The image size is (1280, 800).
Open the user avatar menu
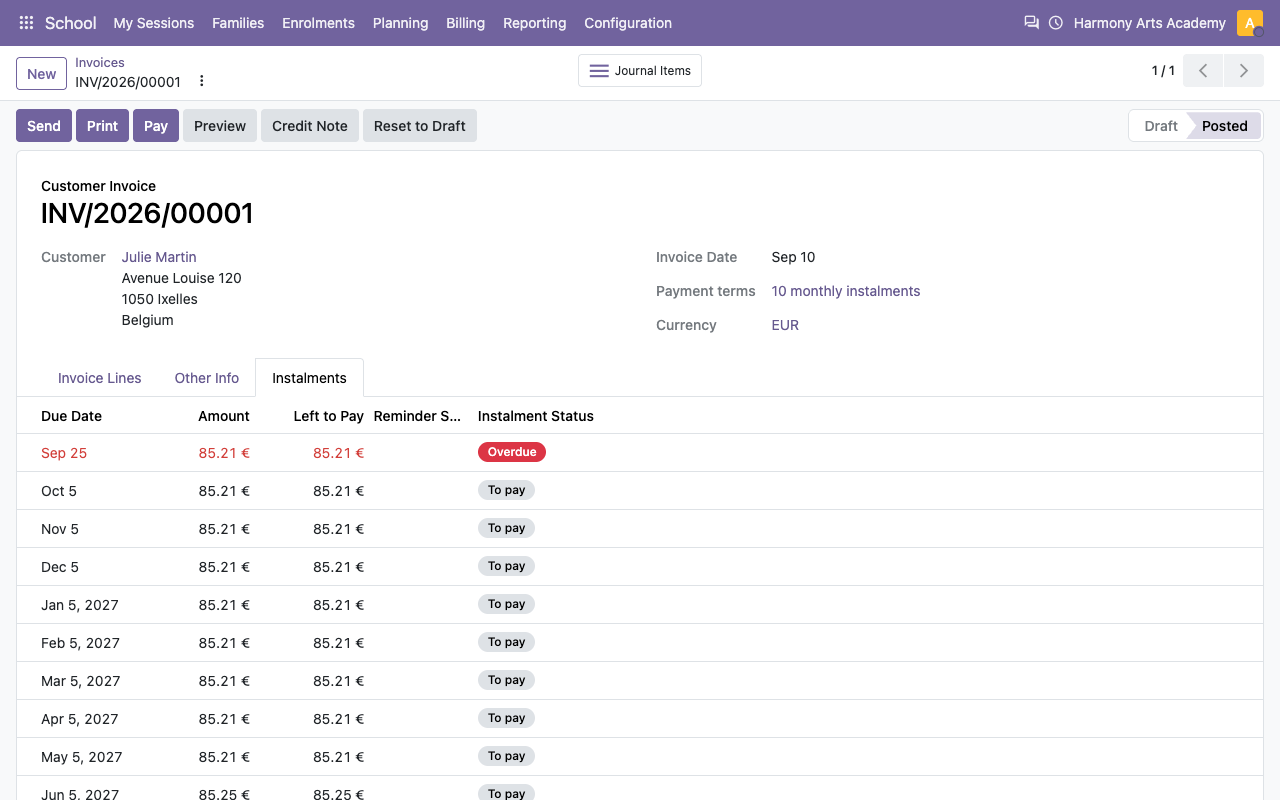1250,23
